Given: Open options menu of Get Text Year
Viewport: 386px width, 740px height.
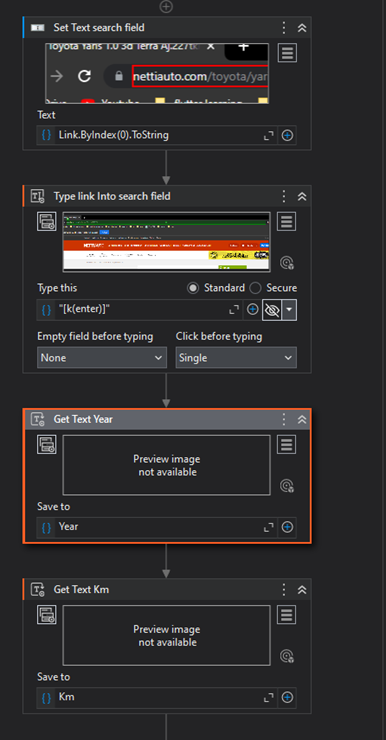Looking at the screenshot, I should 284,419.
